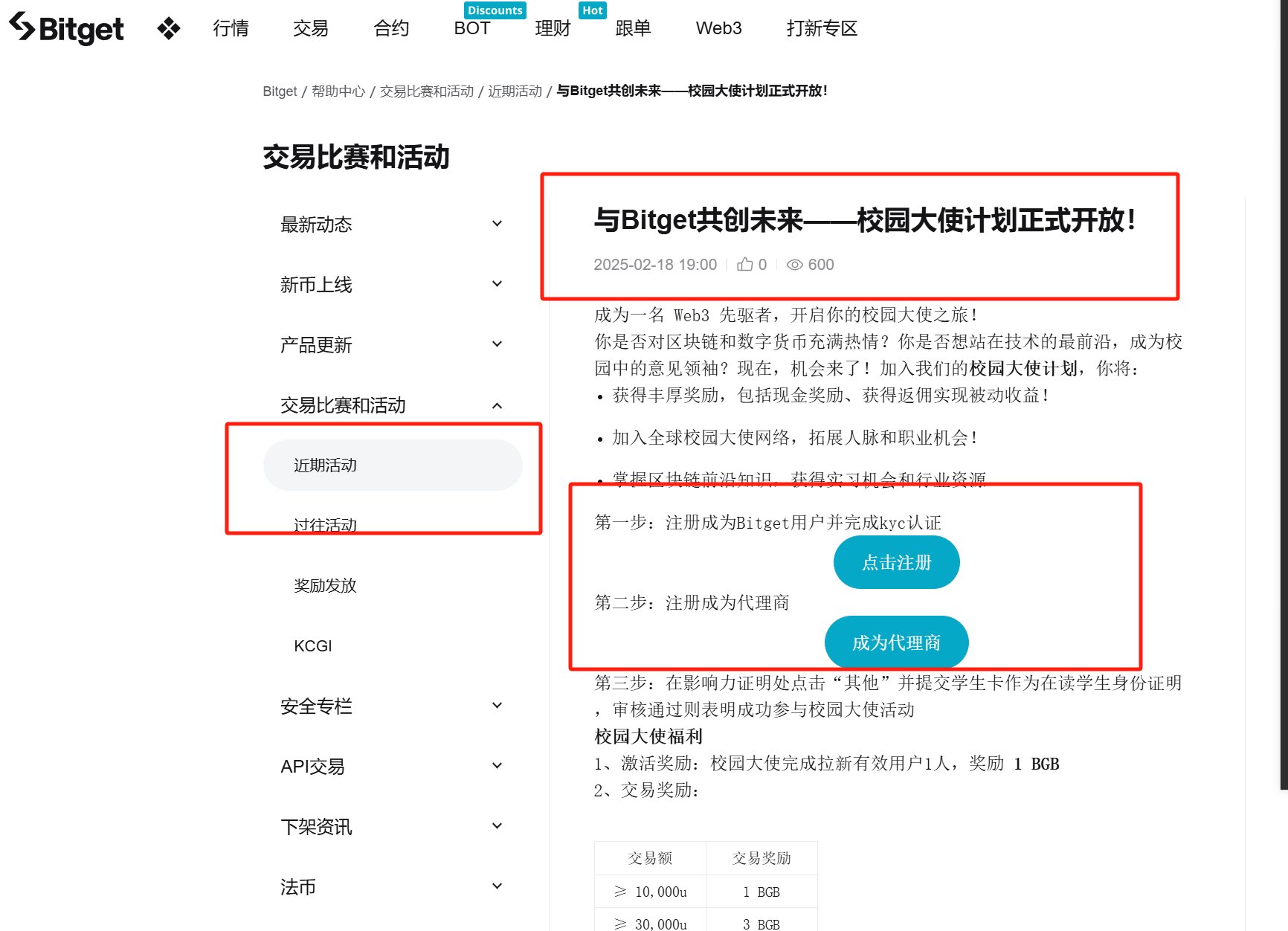Open the 打新专区 menu
This screenshot has width=1288, height=931.
[x=822, y=28]
